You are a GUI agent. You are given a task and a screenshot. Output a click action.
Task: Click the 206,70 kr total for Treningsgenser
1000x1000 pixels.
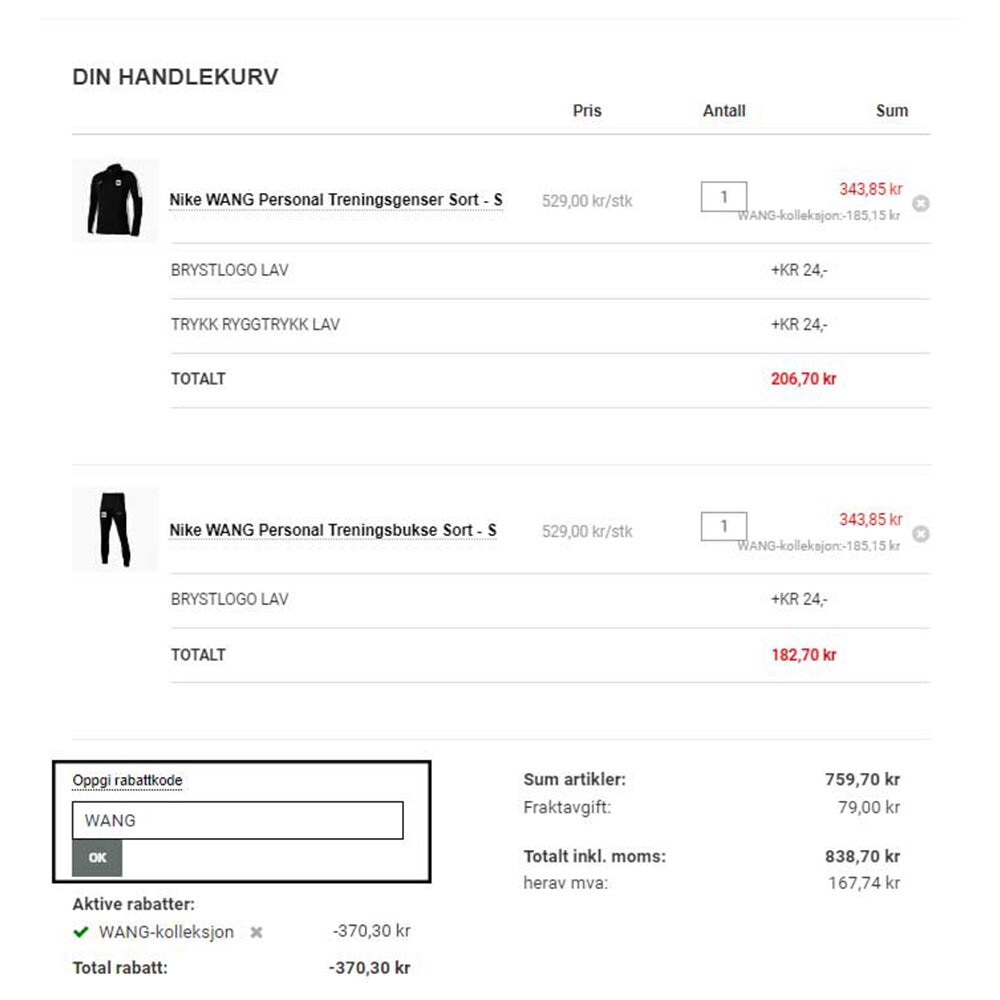coord(803,379)
